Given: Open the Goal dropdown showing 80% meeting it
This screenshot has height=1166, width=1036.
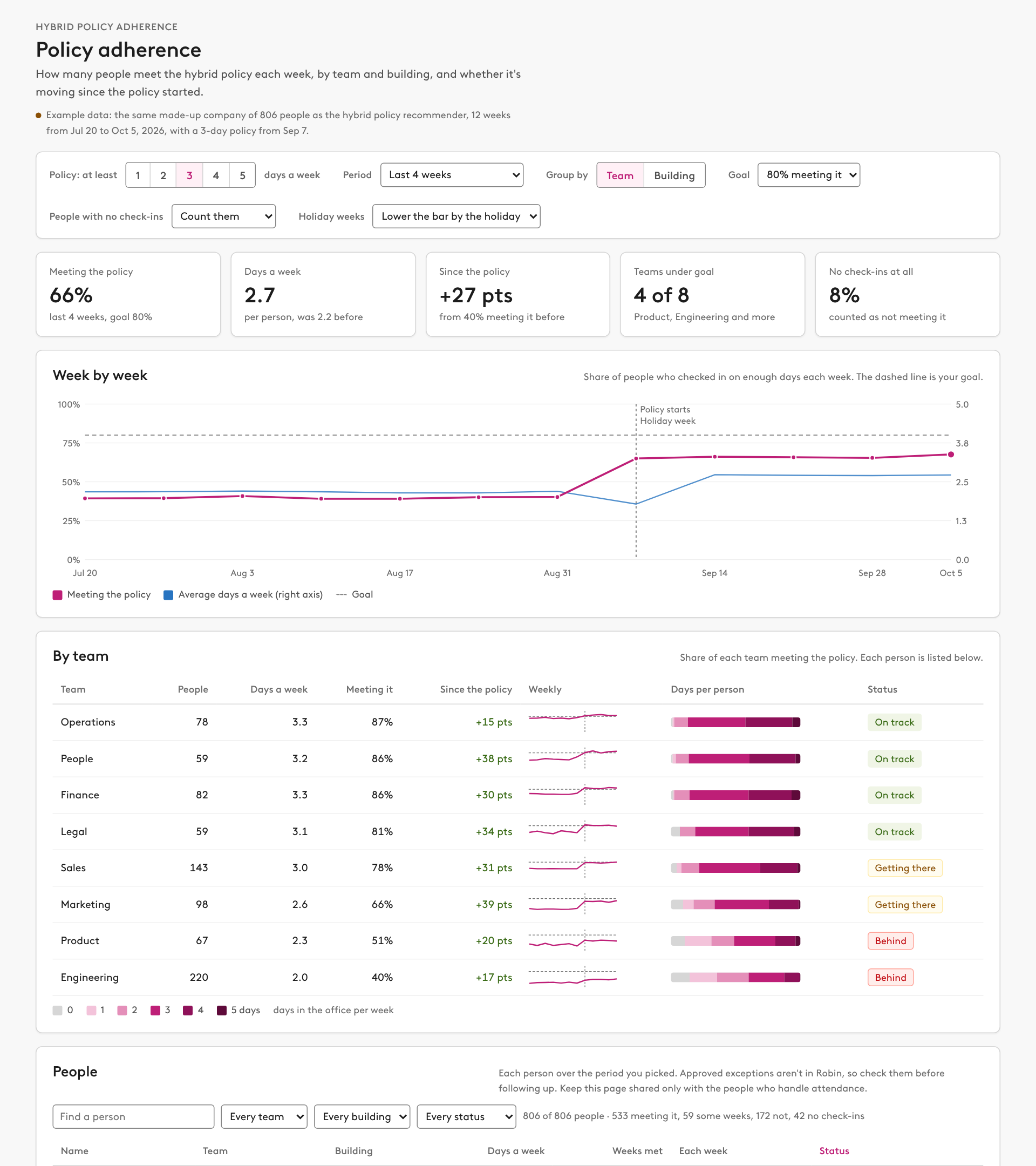Looking at the screenshot, I should (808, 174).
